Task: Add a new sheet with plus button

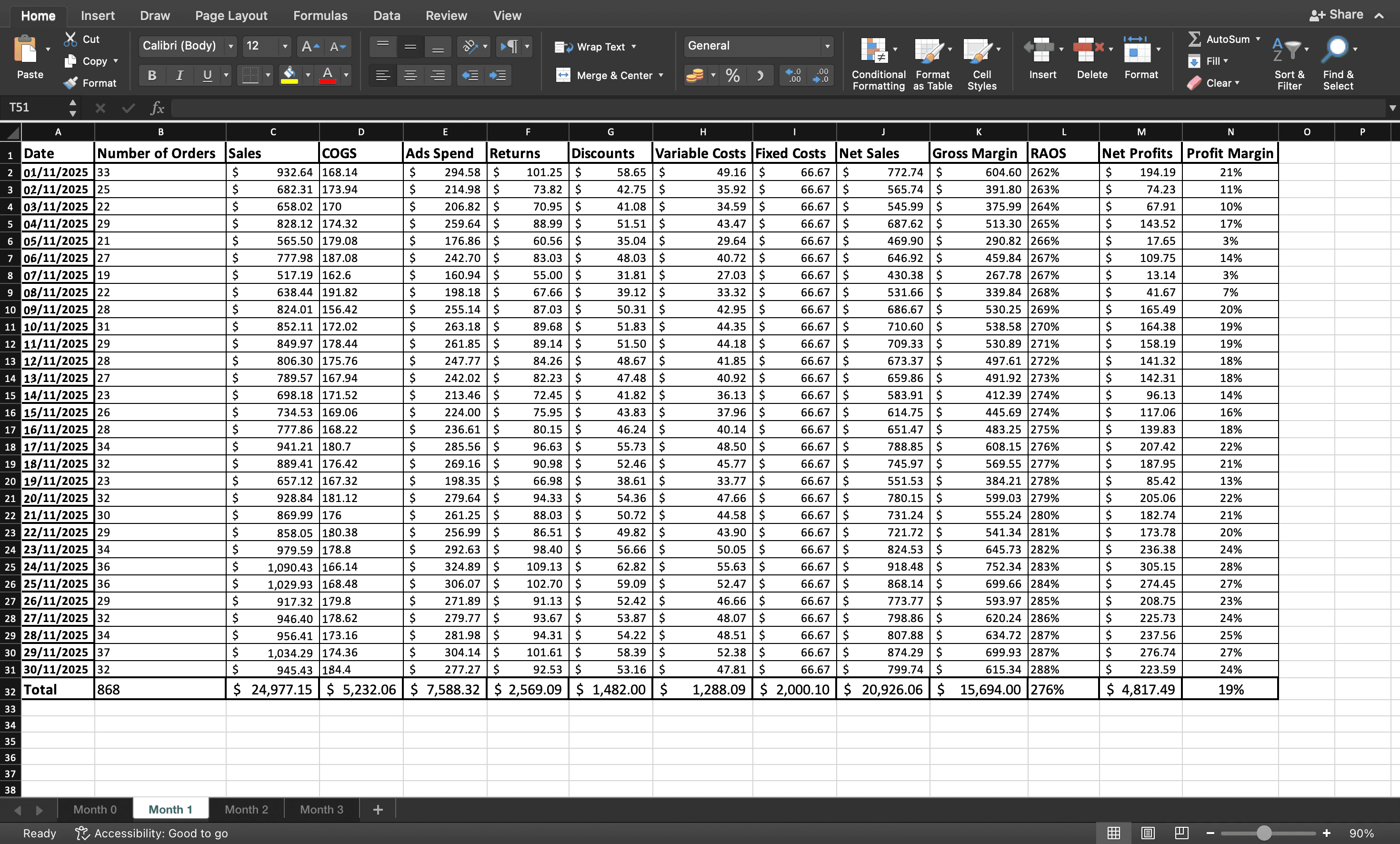Action: (378, 809)
